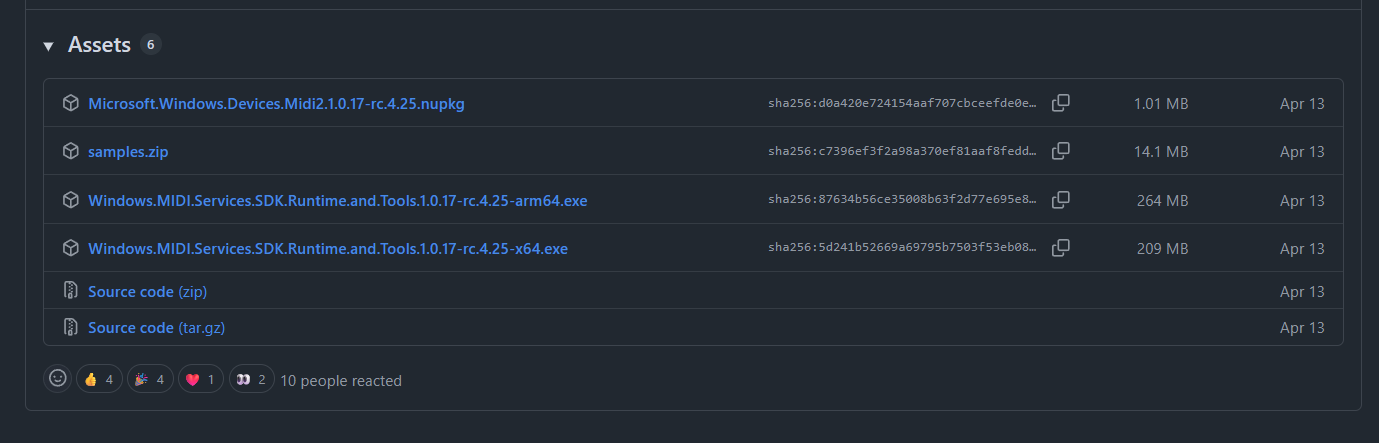Collapse the Assets section triangle

(x=48, y=46)
